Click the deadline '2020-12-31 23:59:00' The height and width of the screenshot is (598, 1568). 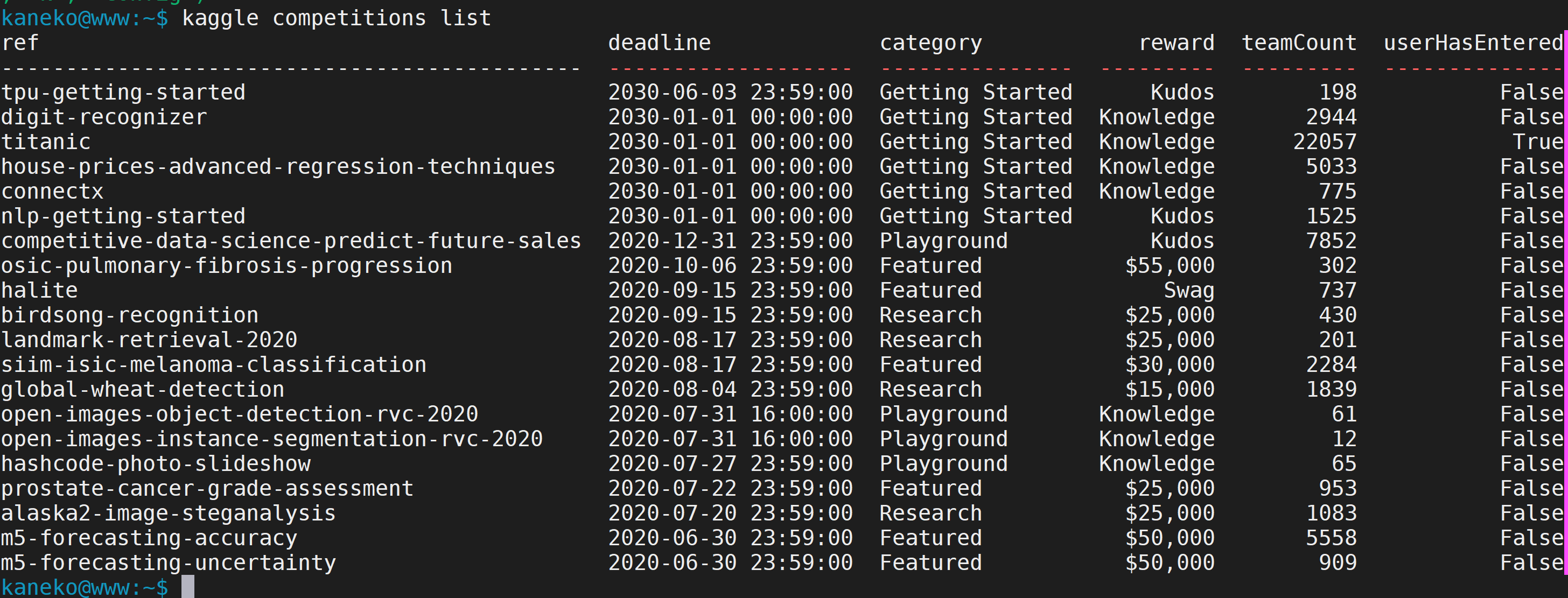(x=731, y=241)
